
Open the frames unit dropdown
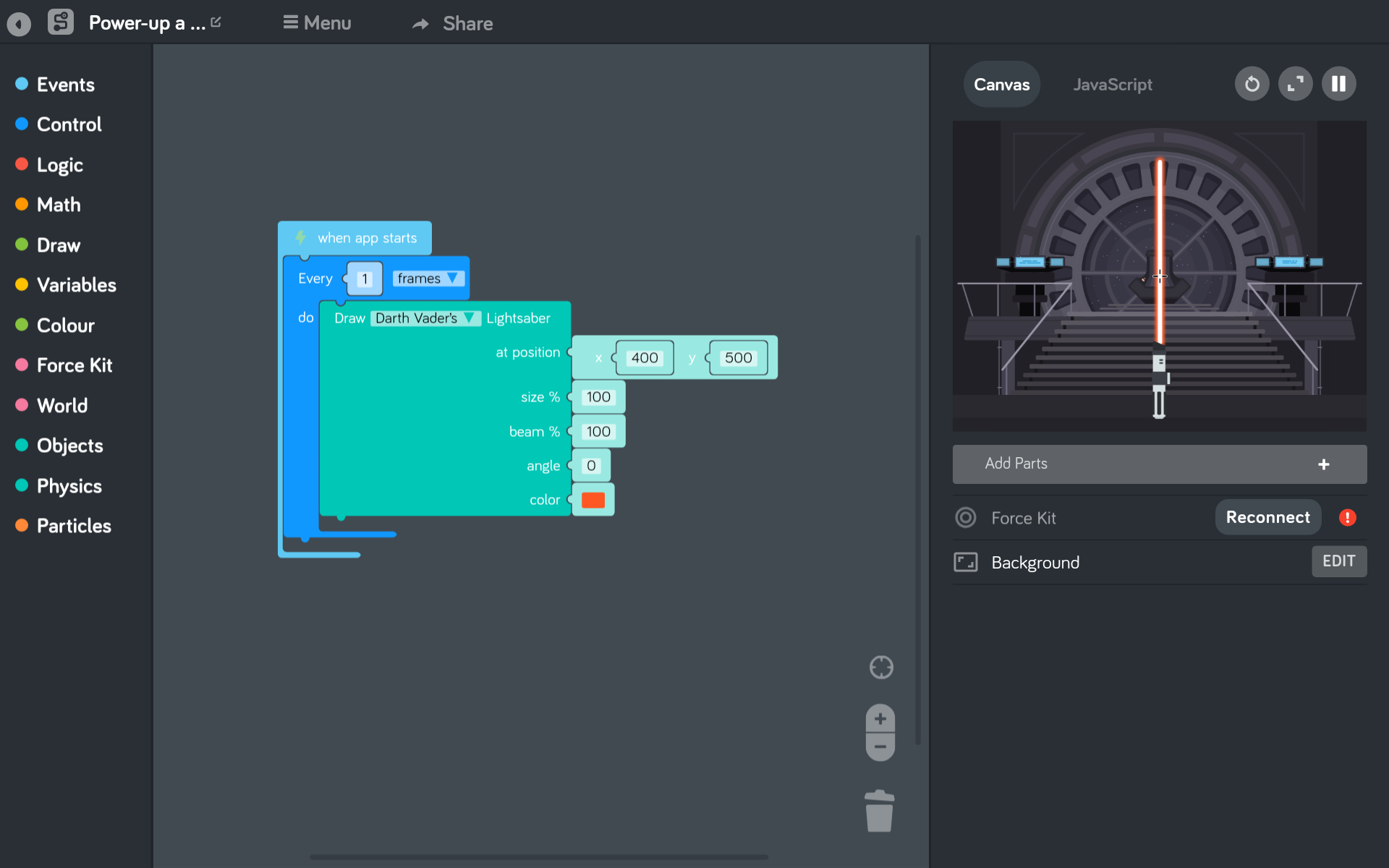428,278
